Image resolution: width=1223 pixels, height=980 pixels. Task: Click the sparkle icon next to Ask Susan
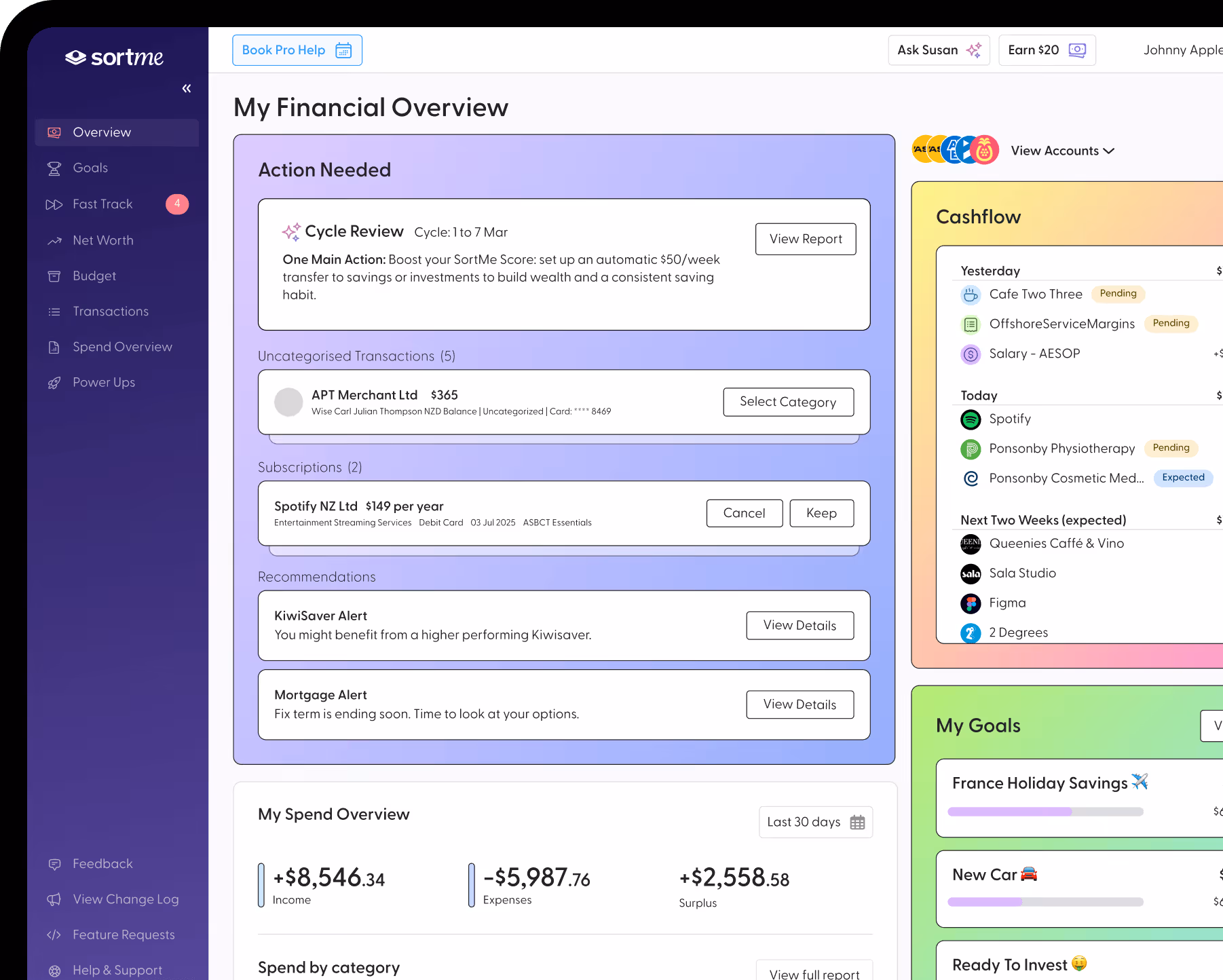click(974, 50)
